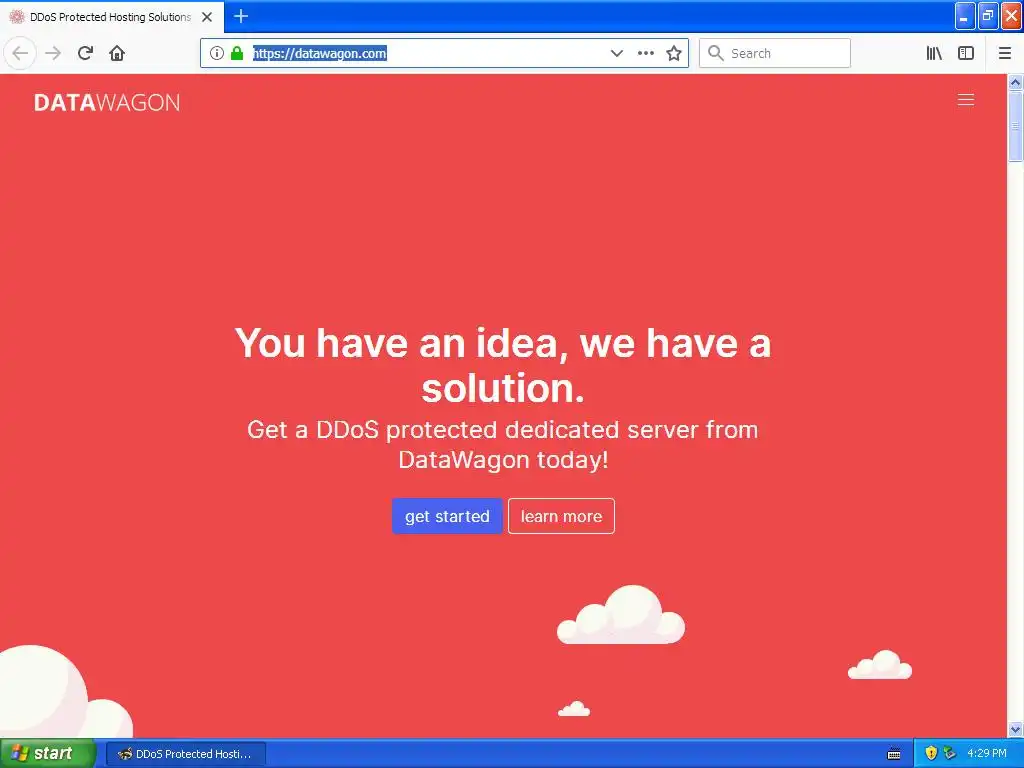Minimize the browser window
This screenshot has width=1024, height=768.
click(x=964, y=16)
